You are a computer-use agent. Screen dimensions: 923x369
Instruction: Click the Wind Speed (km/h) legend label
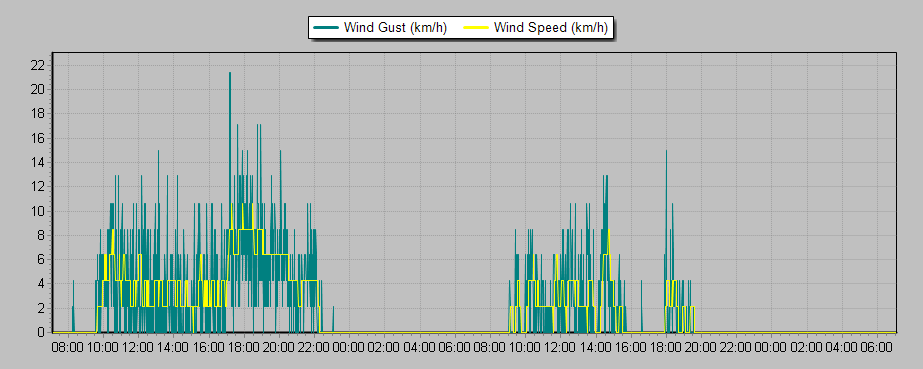coord(550,28)
